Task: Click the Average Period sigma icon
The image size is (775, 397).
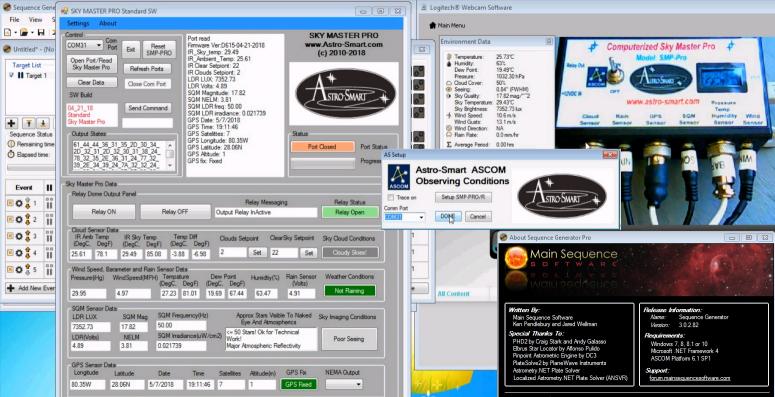Action: pyautogui.click(x=448, y=145)
